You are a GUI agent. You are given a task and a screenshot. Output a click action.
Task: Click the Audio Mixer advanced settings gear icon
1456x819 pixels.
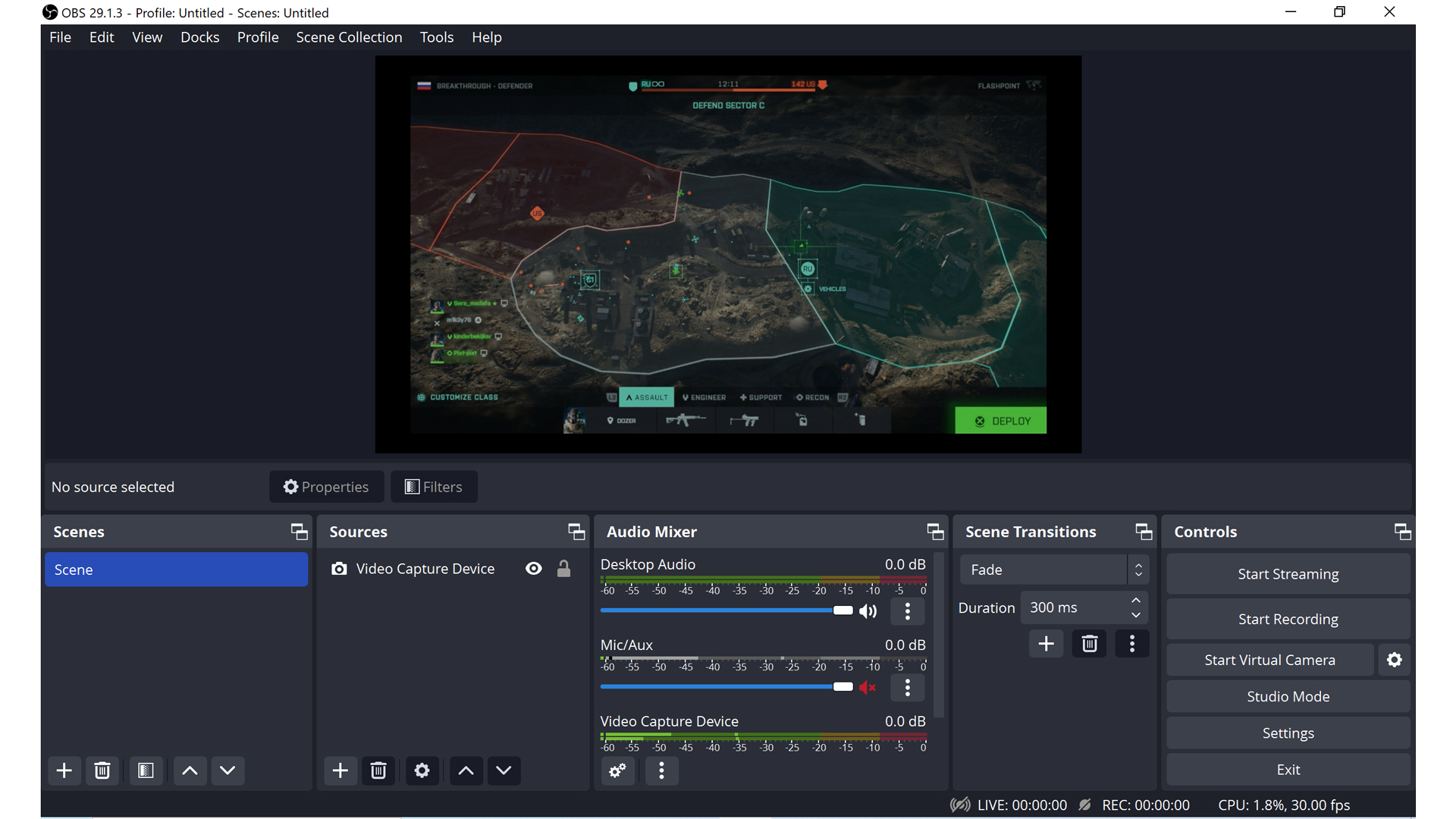tap(617, 770)
